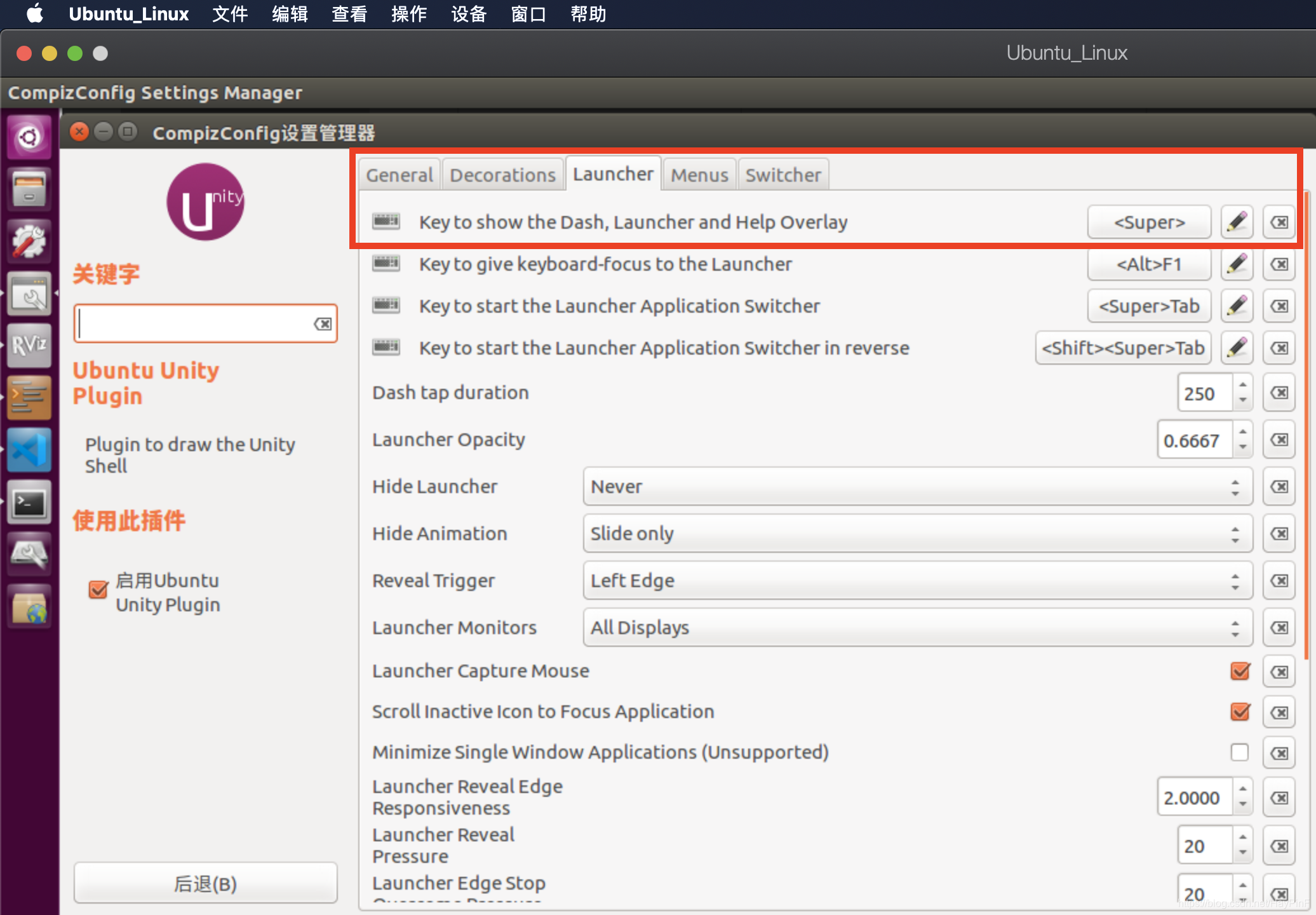Open the Switcher tab
Viewport: 1316px width, 915px height.
(x=783, y=175)
